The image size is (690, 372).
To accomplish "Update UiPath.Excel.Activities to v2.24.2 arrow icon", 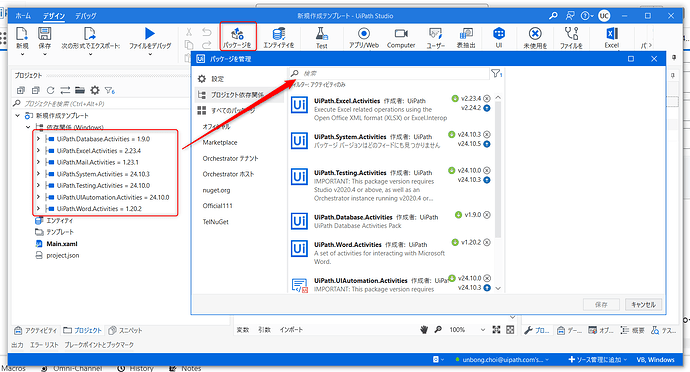I will pos(487,108).
